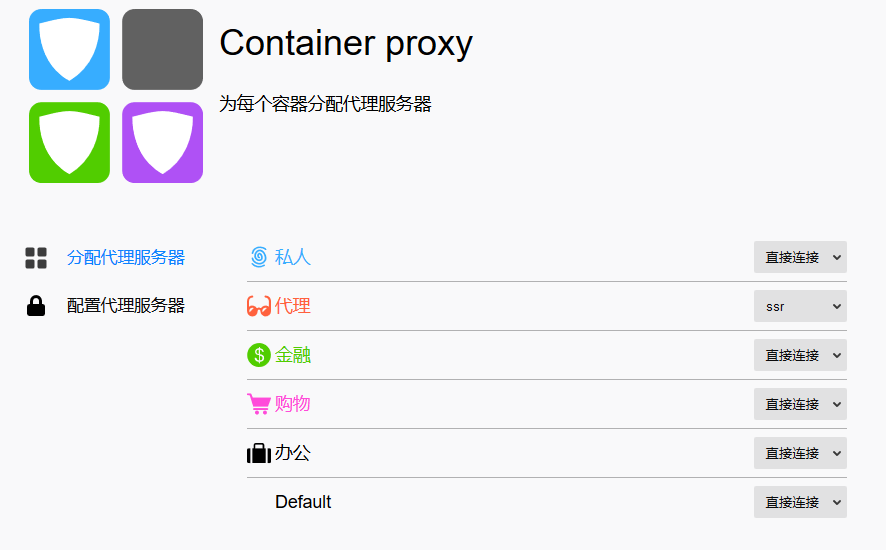The width and height of the screenshot is (886, 550).
Task: Expand the proxy dropdown for 购物 container
Action: (800, 404)
